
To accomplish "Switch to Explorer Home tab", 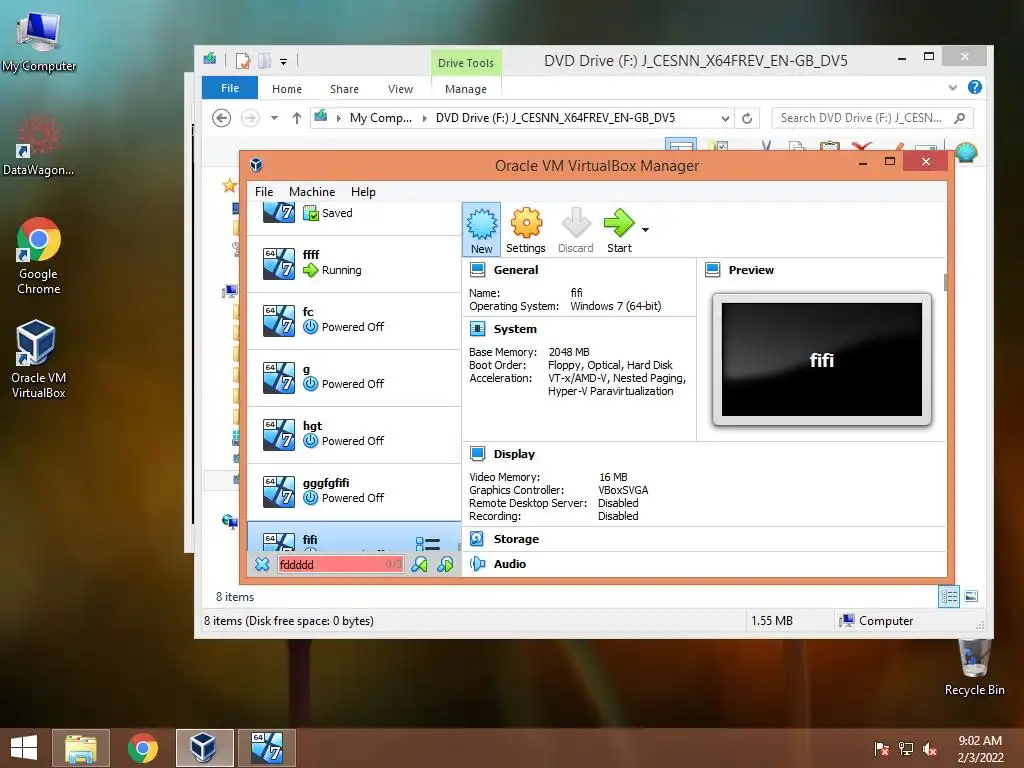I will pos(287,89).
